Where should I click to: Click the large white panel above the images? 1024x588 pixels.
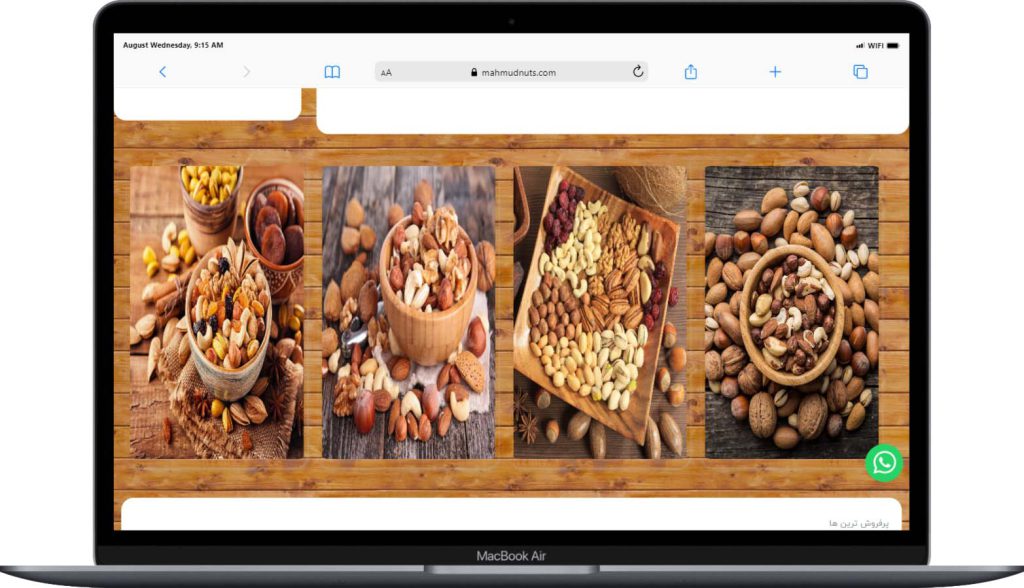[612, 110]
